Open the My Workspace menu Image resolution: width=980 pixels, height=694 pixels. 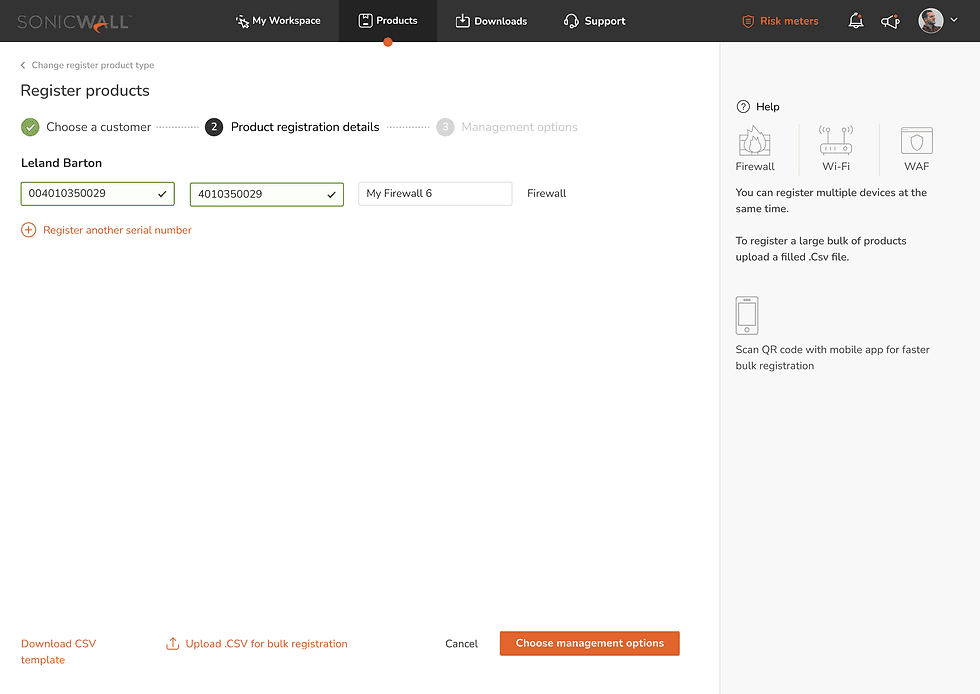click(278, 21)
